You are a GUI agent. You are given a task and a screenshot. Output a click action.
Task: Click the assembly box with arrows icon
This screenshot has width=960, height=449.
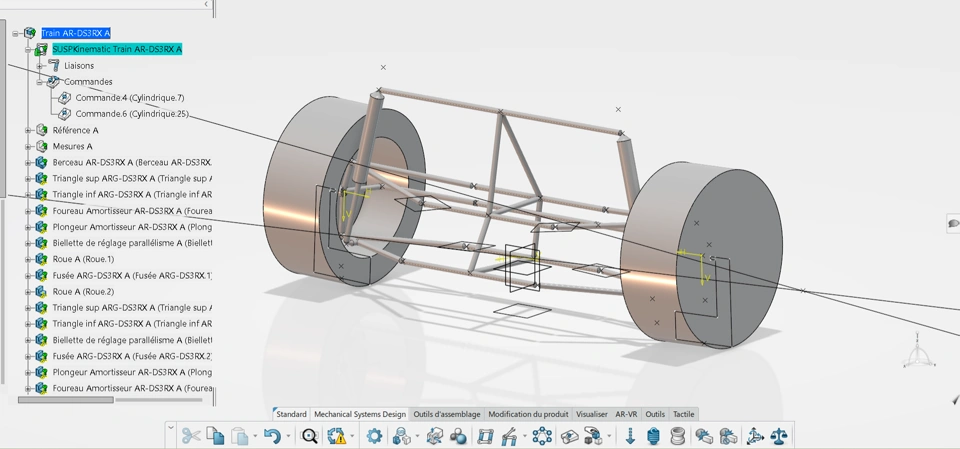point(434,436)
